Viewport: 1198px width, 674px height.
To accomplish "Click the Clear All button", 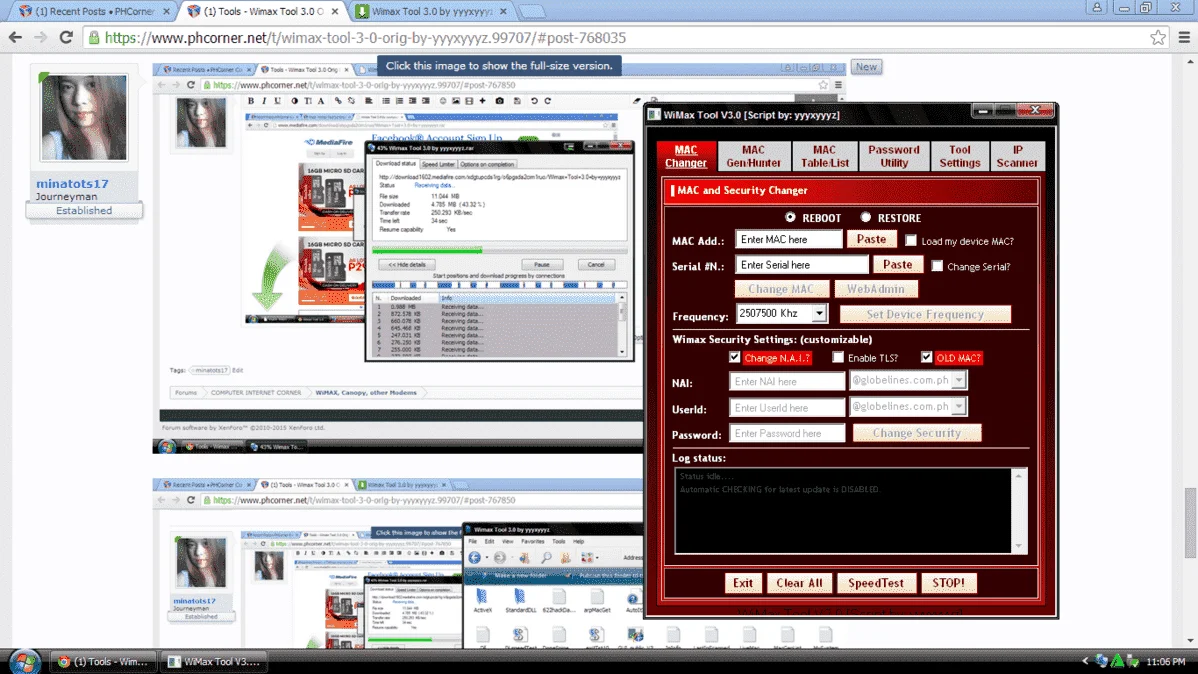I will 799,583.
